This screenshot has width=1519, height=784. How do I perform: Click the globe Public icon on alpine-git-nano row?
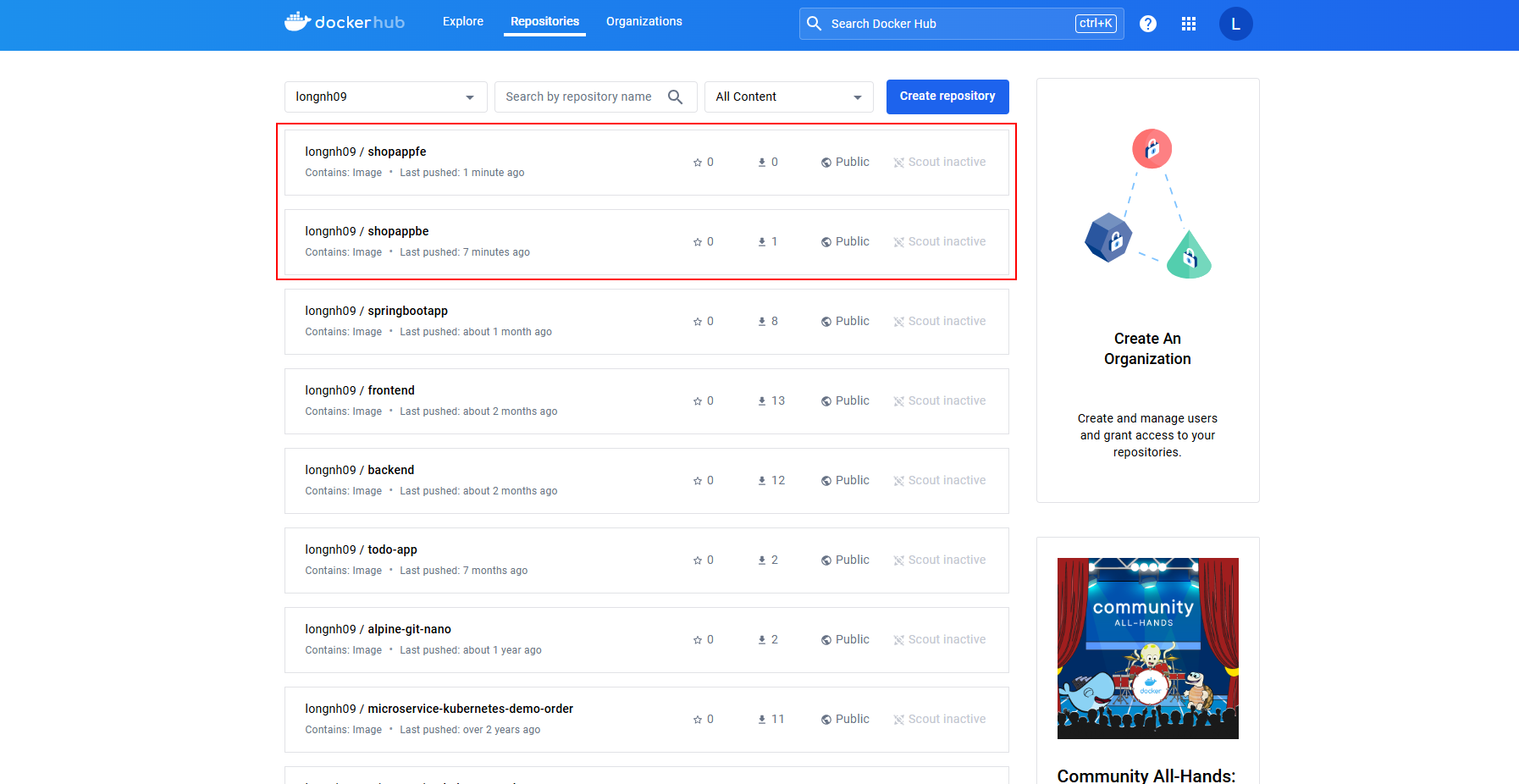826,640
